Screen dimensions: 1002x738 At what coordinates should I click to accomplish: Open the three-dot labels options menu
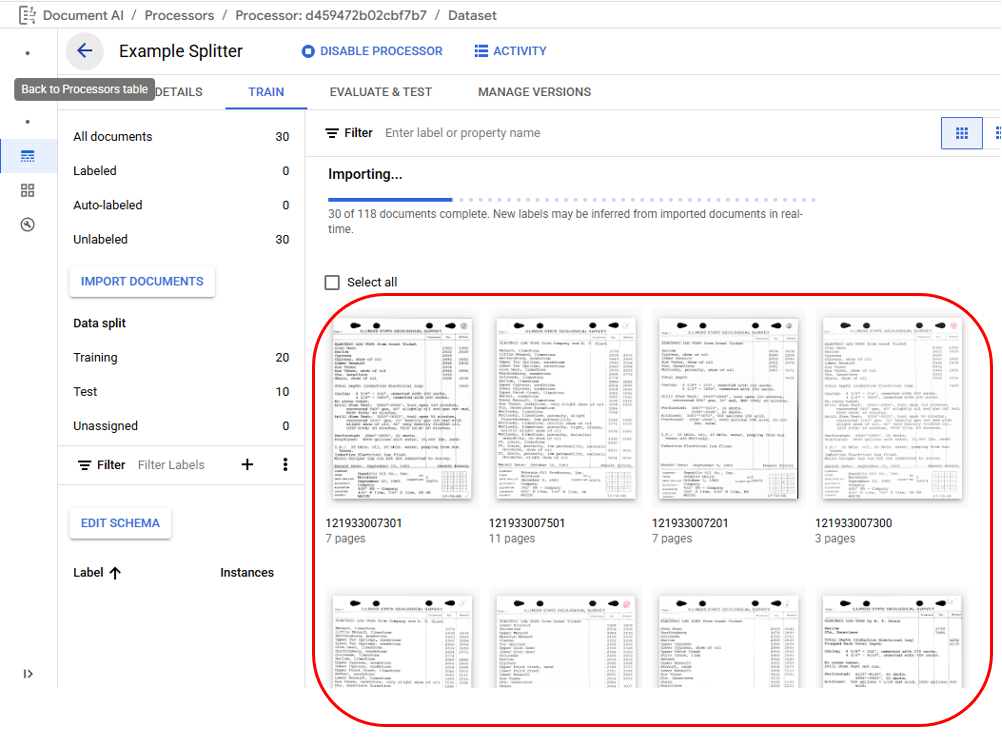285,465
